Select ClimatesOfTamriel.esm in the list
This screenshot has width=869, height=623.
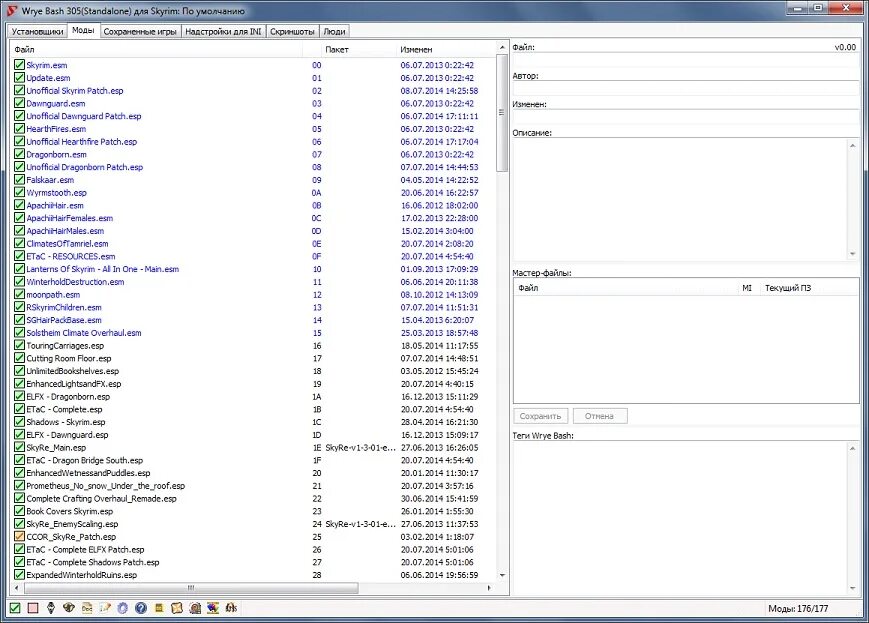[254, 243]
